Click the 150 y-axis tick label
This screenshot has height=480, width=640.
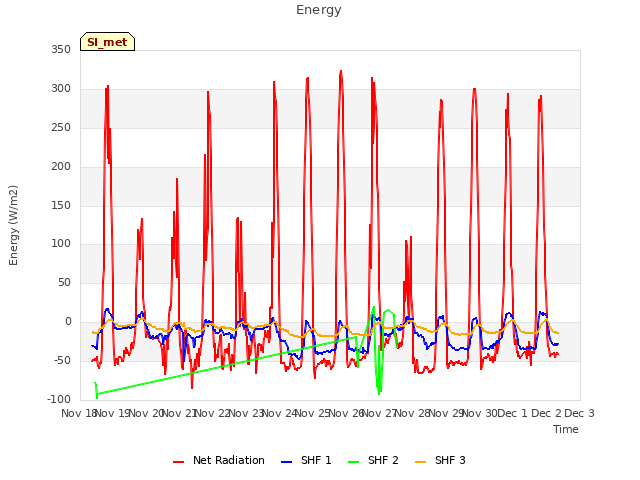(x=61, y=205)
